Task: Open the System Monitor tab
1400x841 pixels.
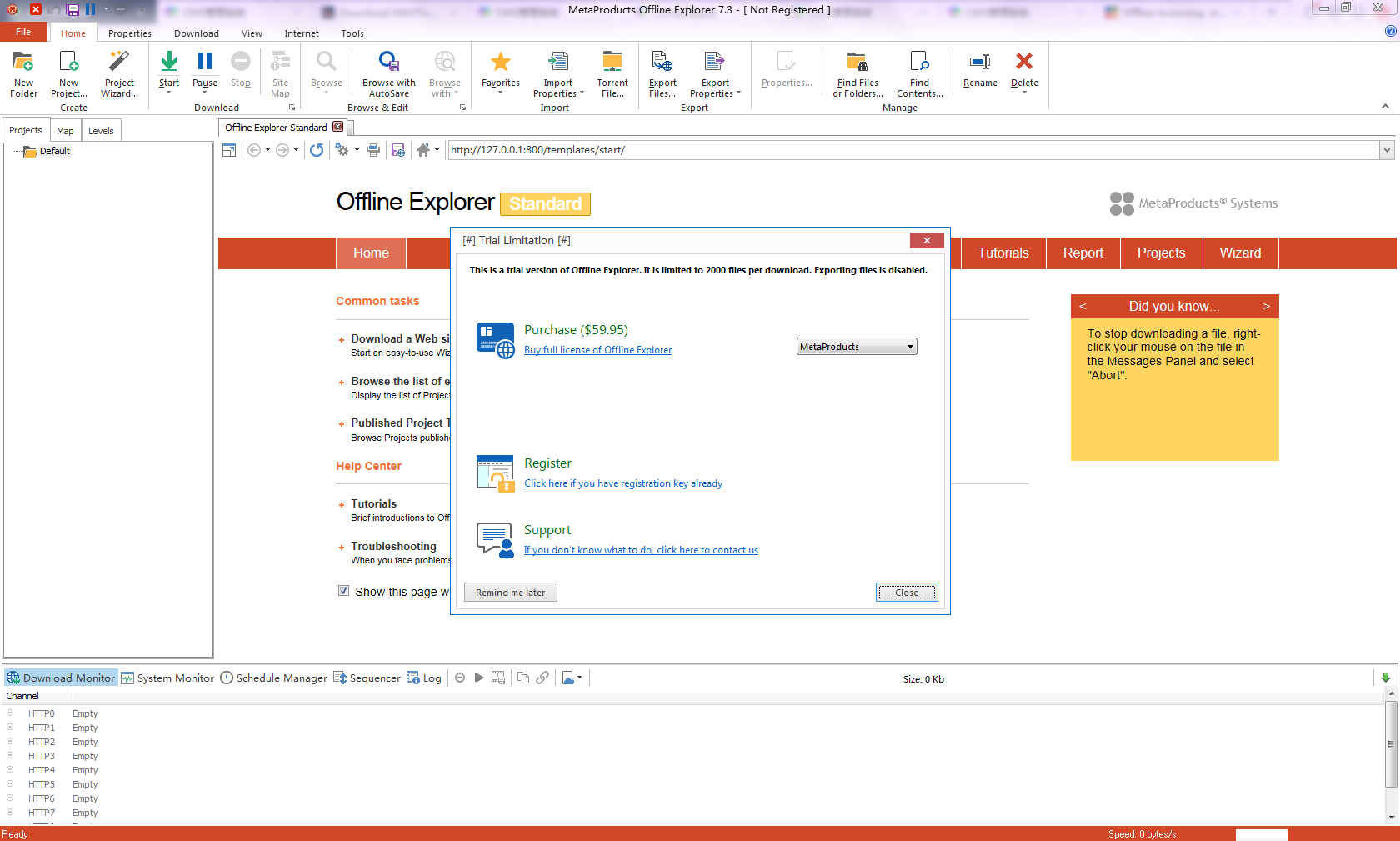Action: (x=167, y=678)
